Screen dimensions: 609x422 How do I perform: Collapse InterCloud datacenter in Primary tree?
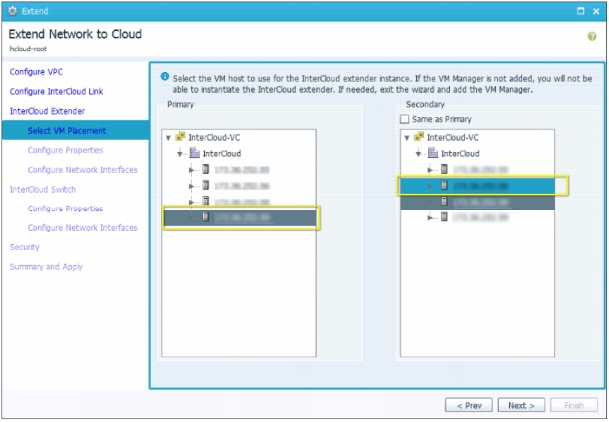180,154
